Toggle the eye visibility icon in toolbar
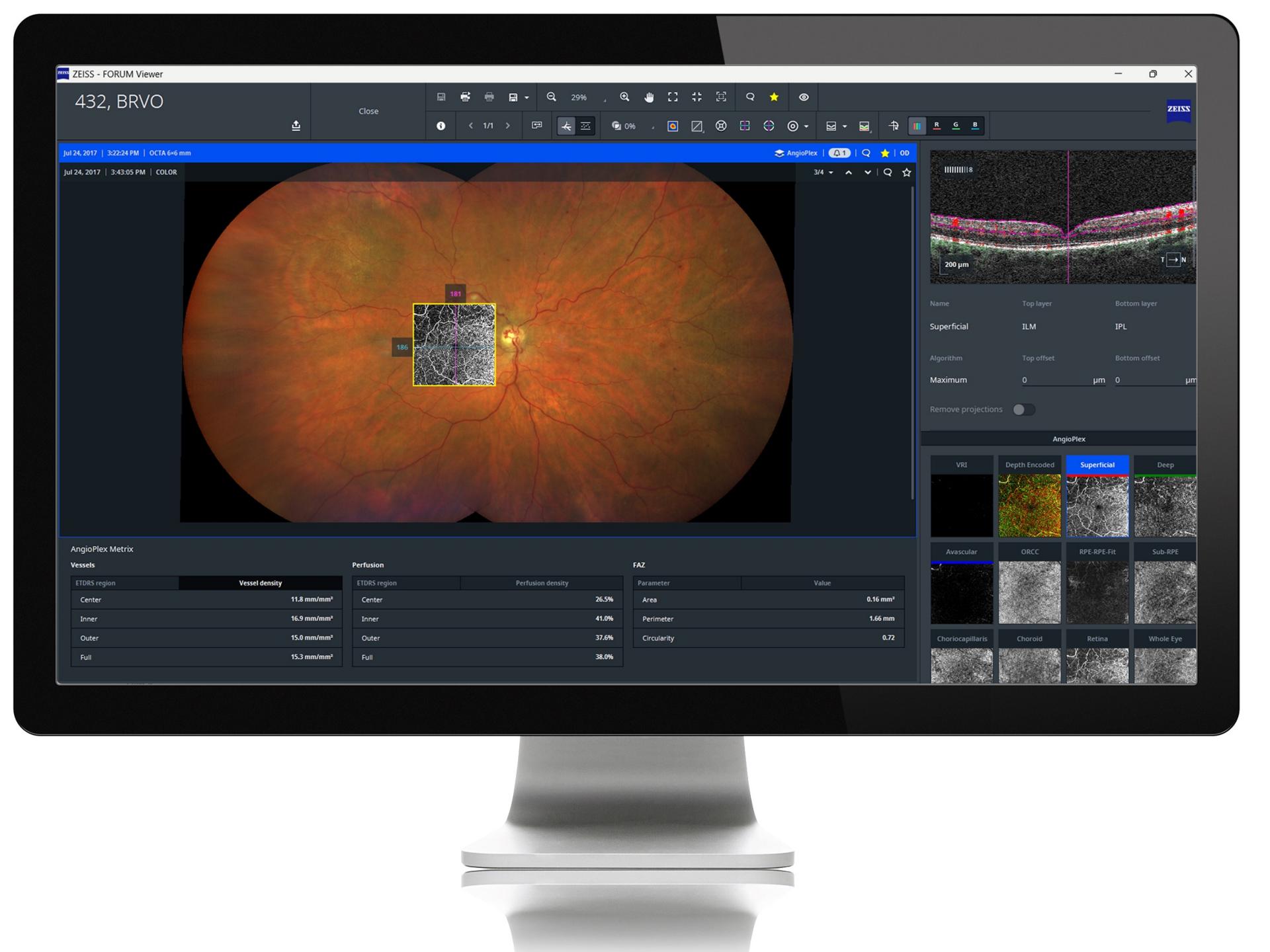Viewport: 1270px width, 952px height. 804,97
